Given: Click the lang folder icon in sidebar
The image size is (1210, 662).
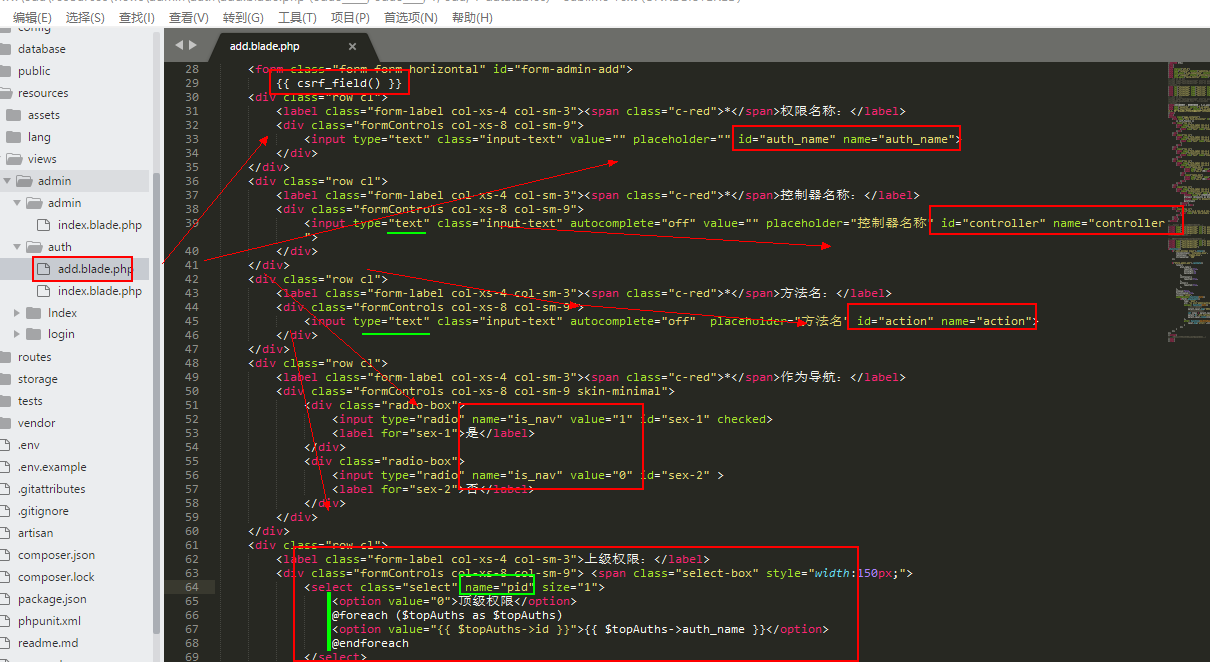Looking at the screenshot, I should [13, 137].
